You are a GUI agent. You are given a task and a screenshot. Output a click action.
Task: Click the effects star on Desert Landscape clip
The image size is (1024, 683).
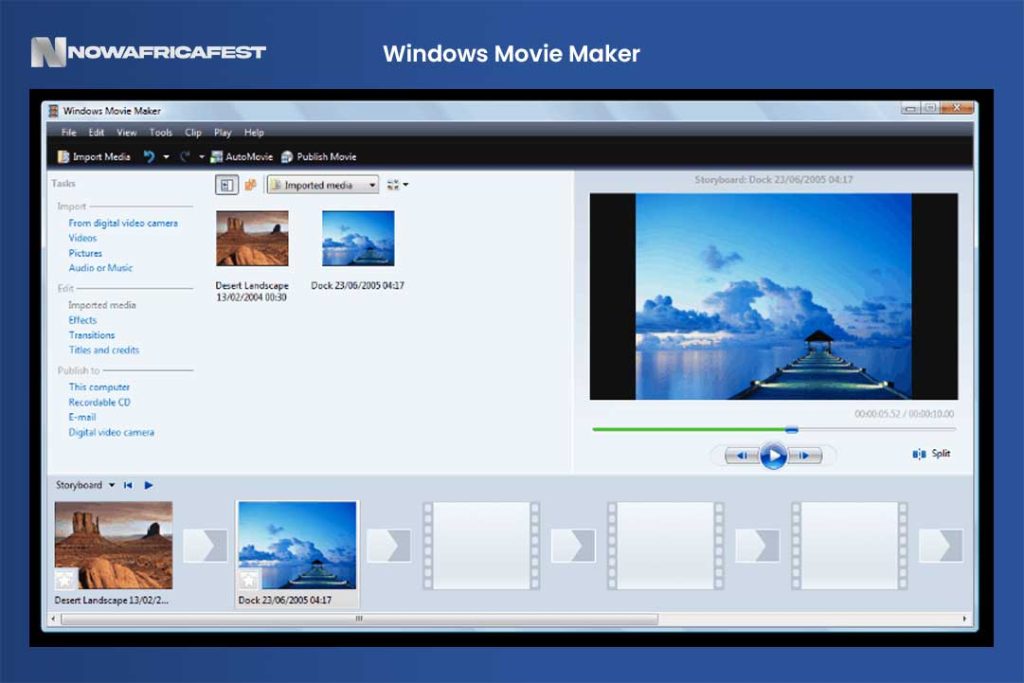[65, 579]
